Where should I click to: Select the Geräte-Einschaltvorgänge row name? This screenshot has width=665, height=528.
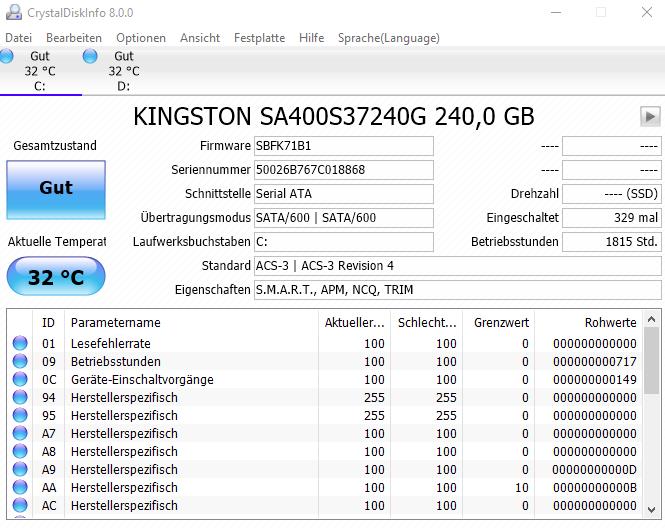point(142,379)
